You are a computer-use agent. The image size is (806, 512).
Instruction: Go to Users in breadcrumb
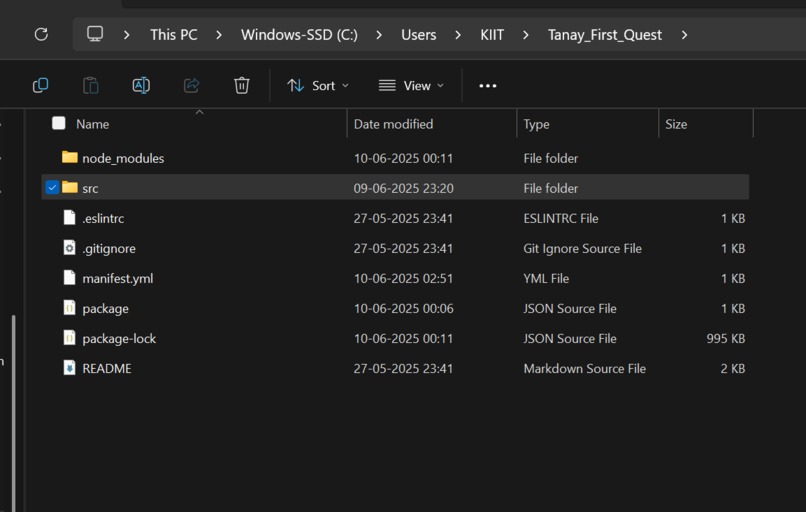[x=418, y=35]
